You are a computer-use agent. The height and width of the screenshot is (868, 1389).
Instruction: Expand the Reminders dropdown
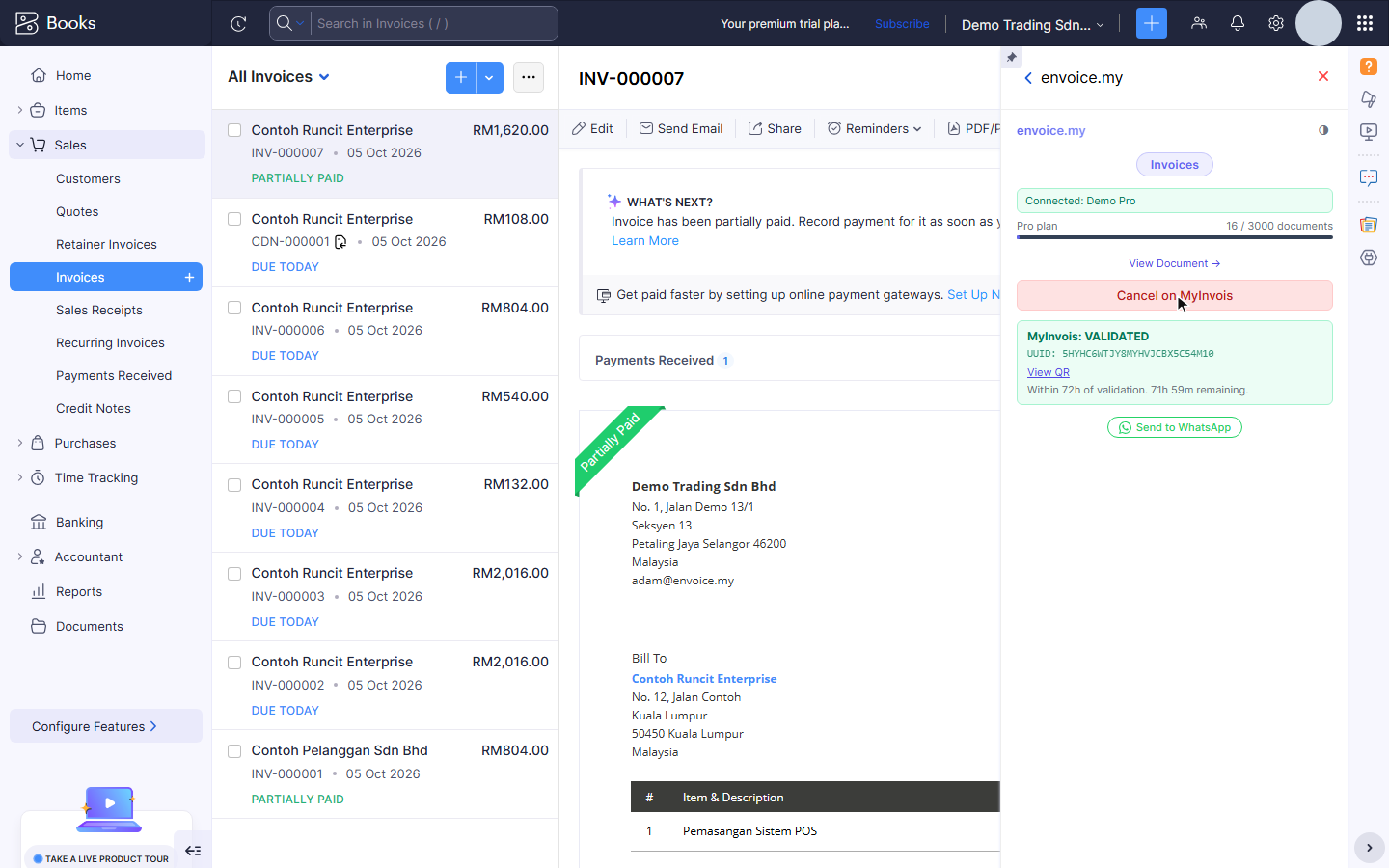click(x=874, y=128)
